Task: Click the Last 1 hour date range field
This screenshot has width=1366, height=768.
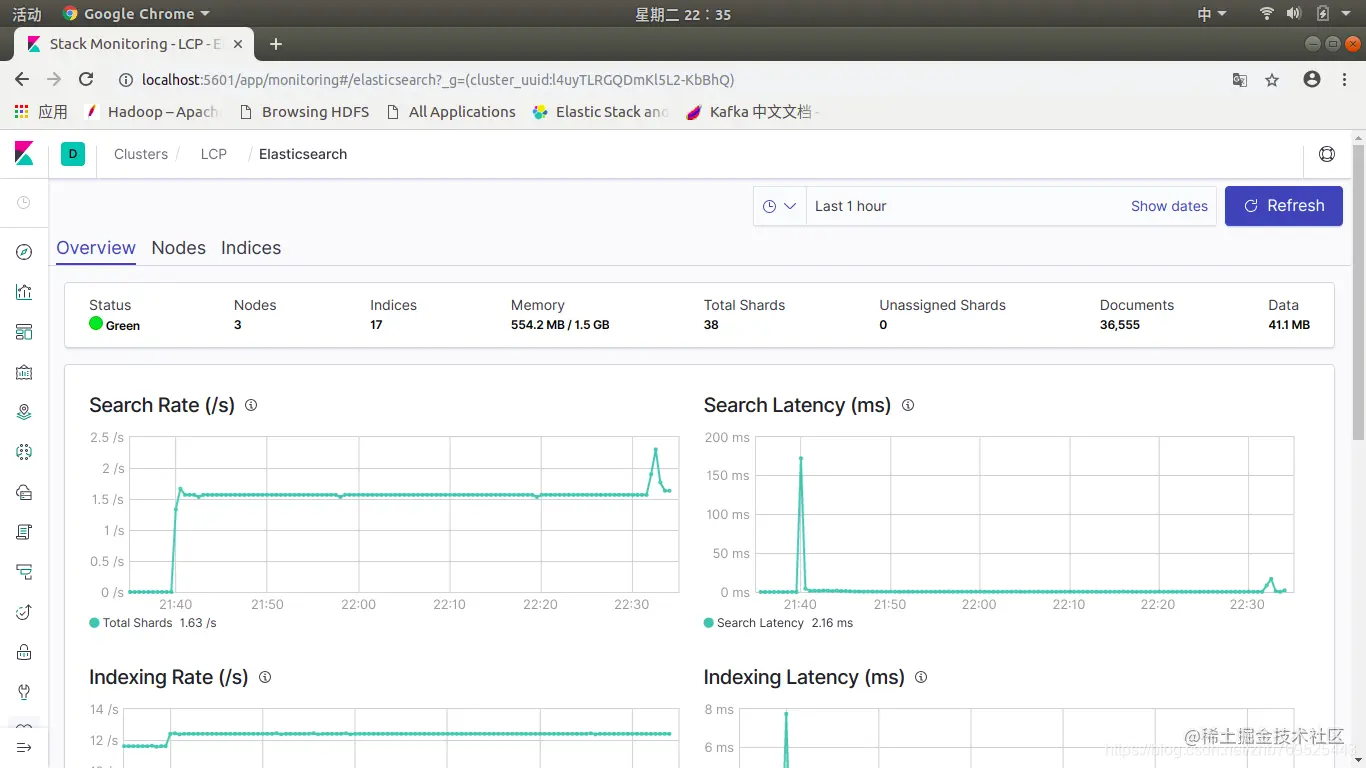Action: (x=964, y=206)
